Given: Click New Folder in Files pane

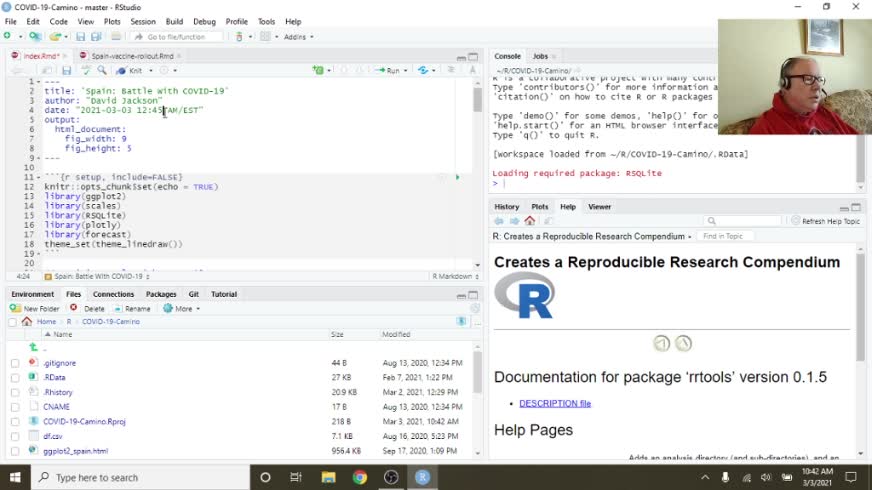Looking at the screenshot, I should point(34,308).
